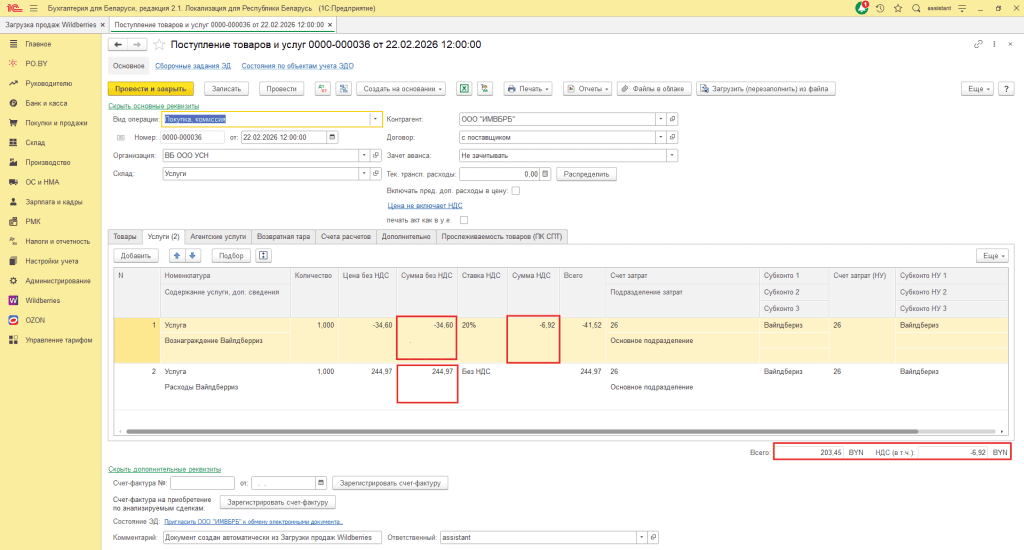Open the 'Создать на основании' dropdown
1024x550 pixels.
click(401, 89)
